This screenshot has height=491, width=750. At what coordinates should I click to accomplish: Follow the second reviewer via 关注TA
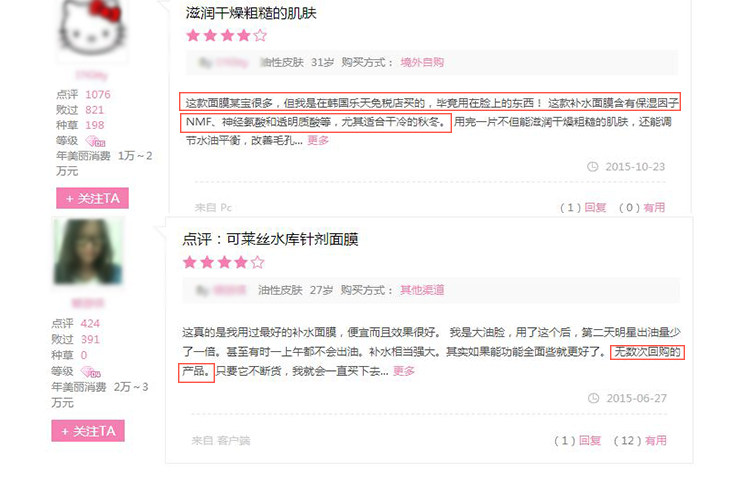88,431
